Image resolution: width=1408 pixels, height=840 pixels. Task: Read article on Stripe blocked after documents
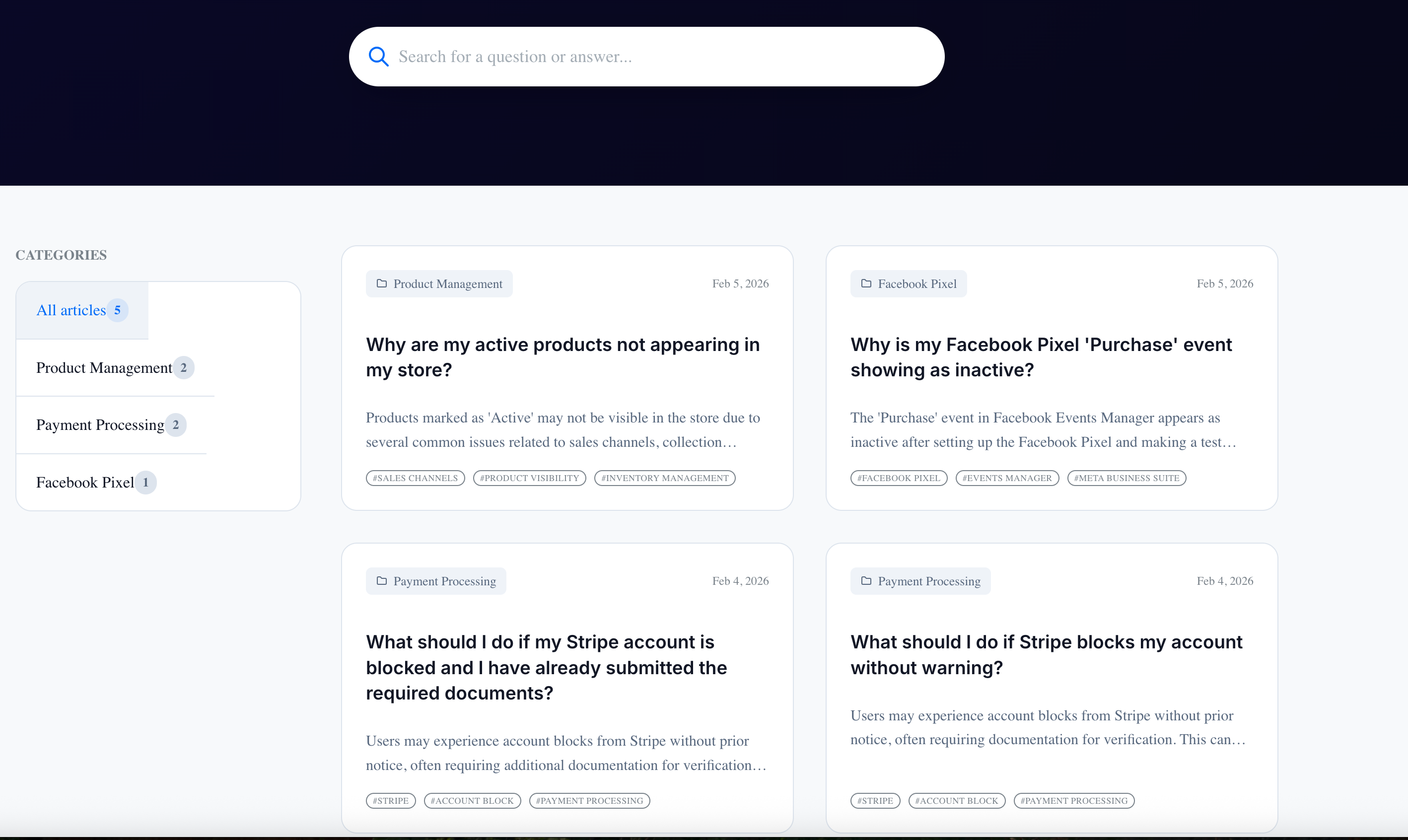click(x=546, y=667)
